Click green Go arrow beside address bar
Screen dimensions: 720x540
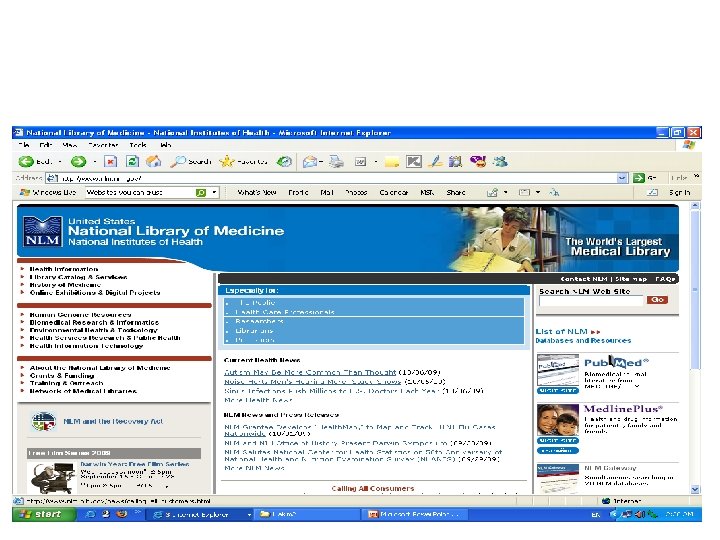(639, 178)
